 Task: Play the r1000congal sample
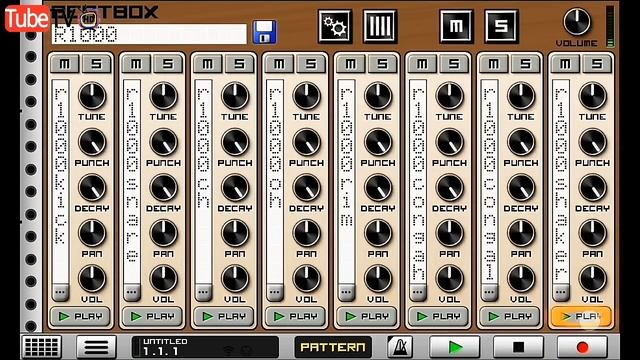click(x=509, y=316)
